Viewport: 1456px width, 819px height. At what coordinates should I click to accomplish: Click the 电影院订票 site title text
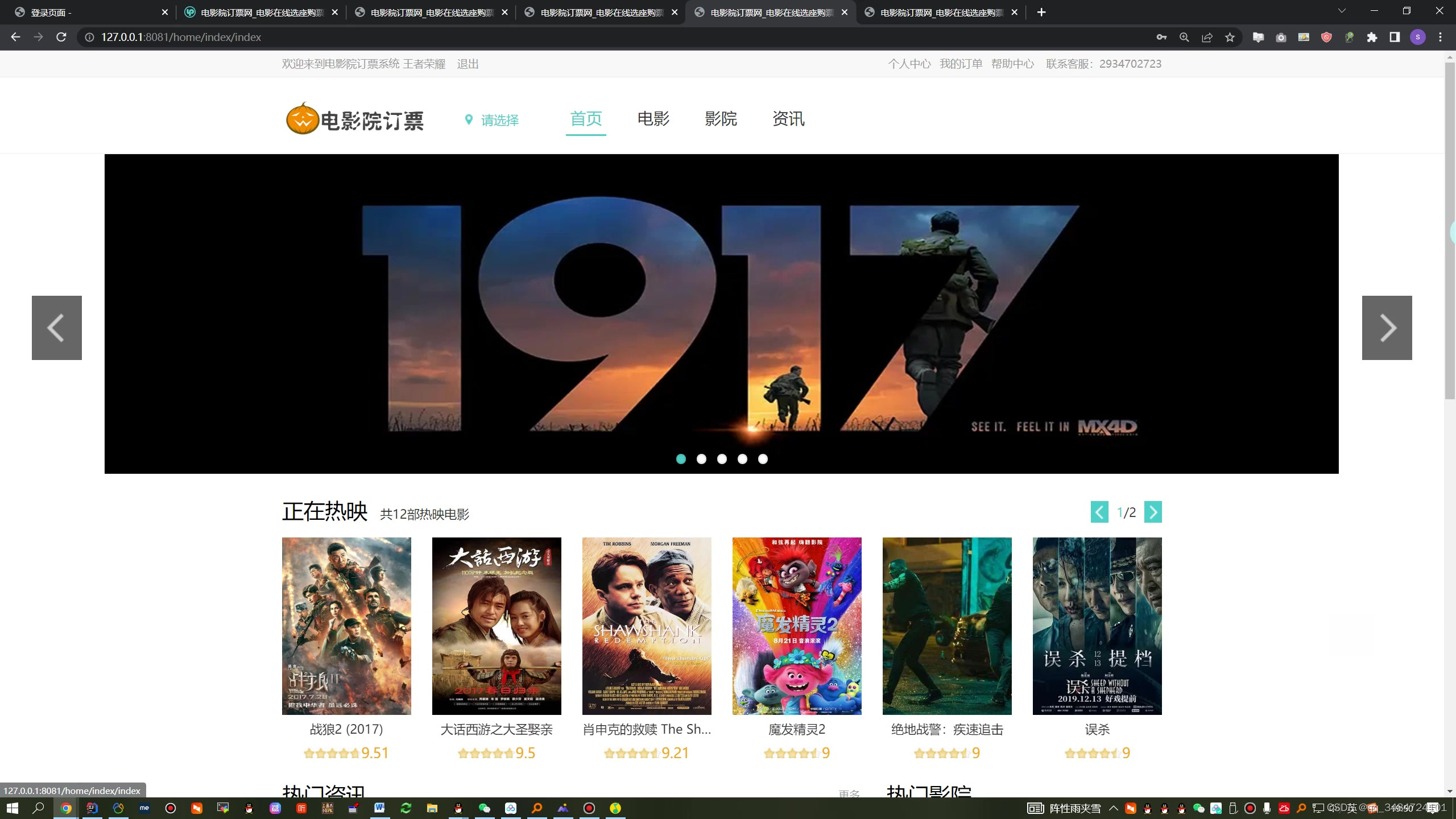372,121
